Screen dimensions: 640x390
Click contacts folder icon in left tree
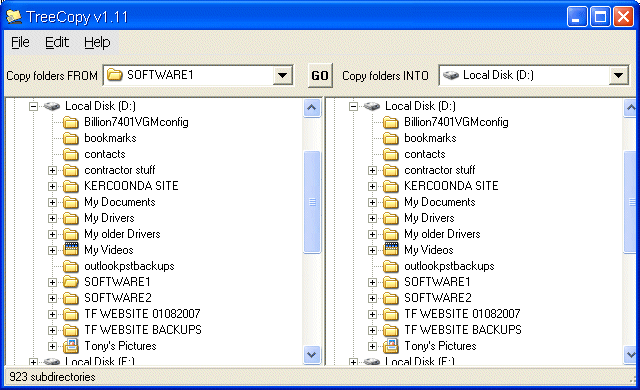pos(71,154)
